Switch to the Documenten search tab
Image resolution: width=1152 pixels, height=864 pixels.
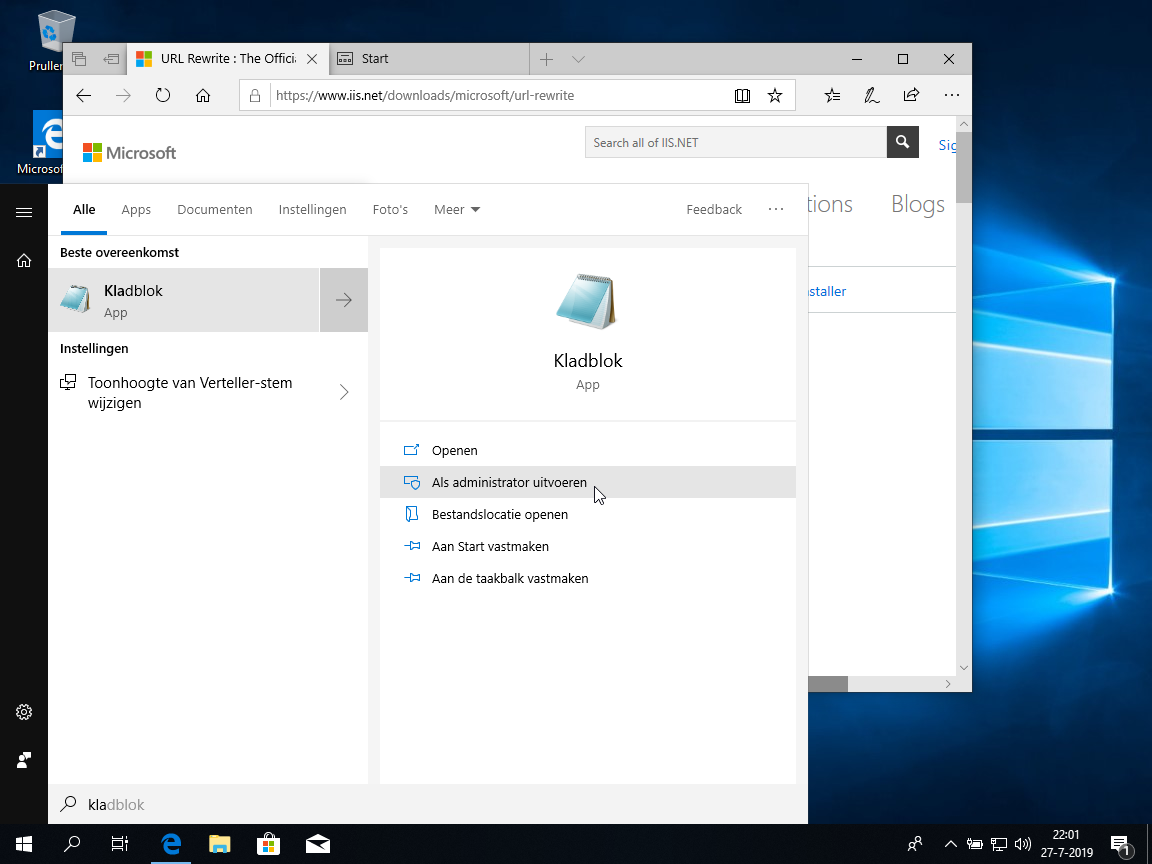(215, 209)
